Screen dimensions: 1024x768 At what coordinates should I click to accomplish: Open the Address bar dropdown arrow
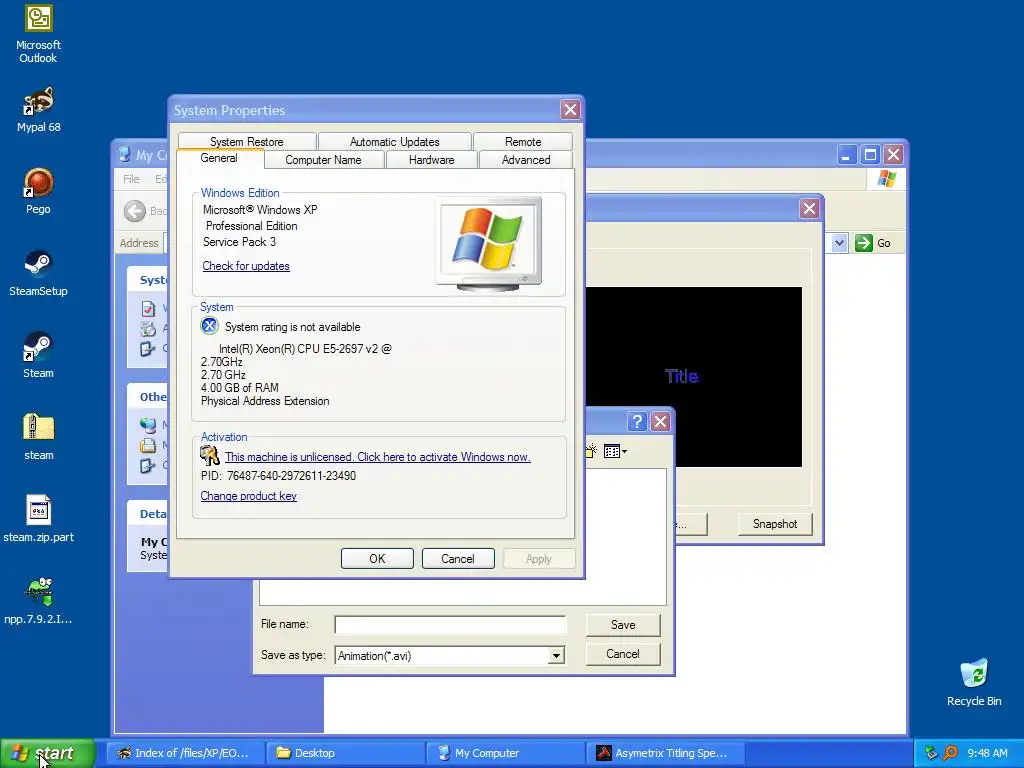pyautogui.click(x=839, y=243)
